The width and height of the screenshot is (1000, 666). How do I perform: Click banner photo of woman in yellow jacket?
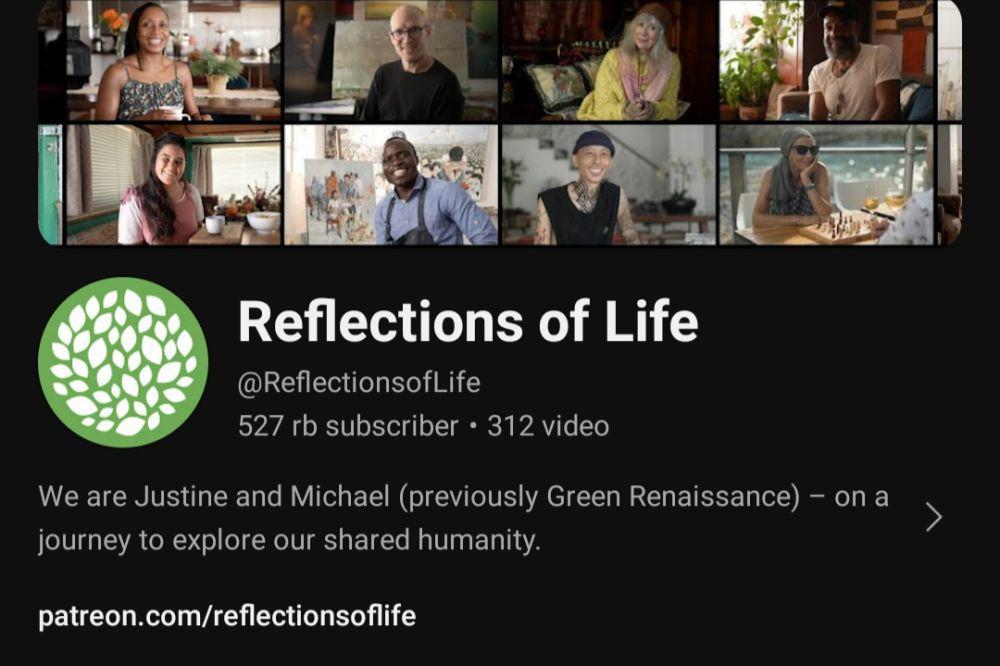coord(609,60)
